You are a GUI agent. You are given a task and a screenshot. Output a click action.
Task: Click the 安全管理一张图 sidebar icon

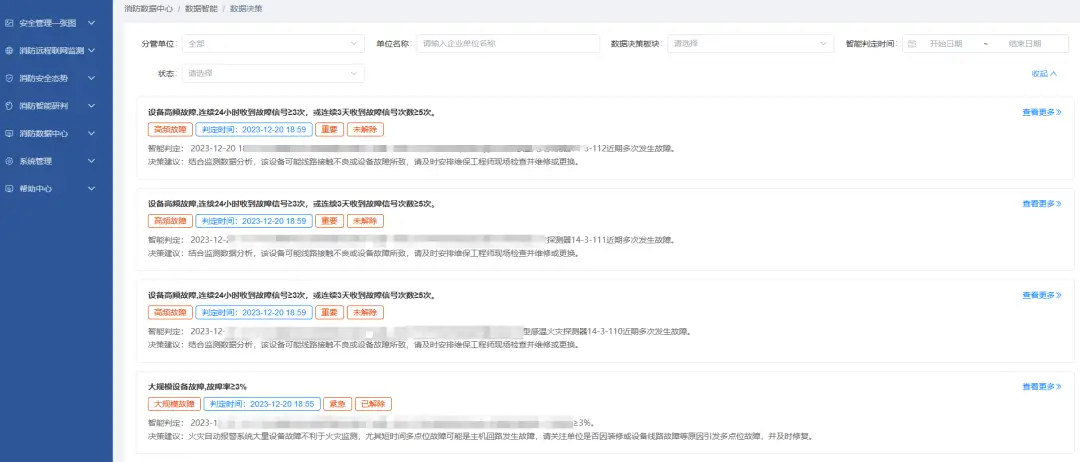click(9, 22)
